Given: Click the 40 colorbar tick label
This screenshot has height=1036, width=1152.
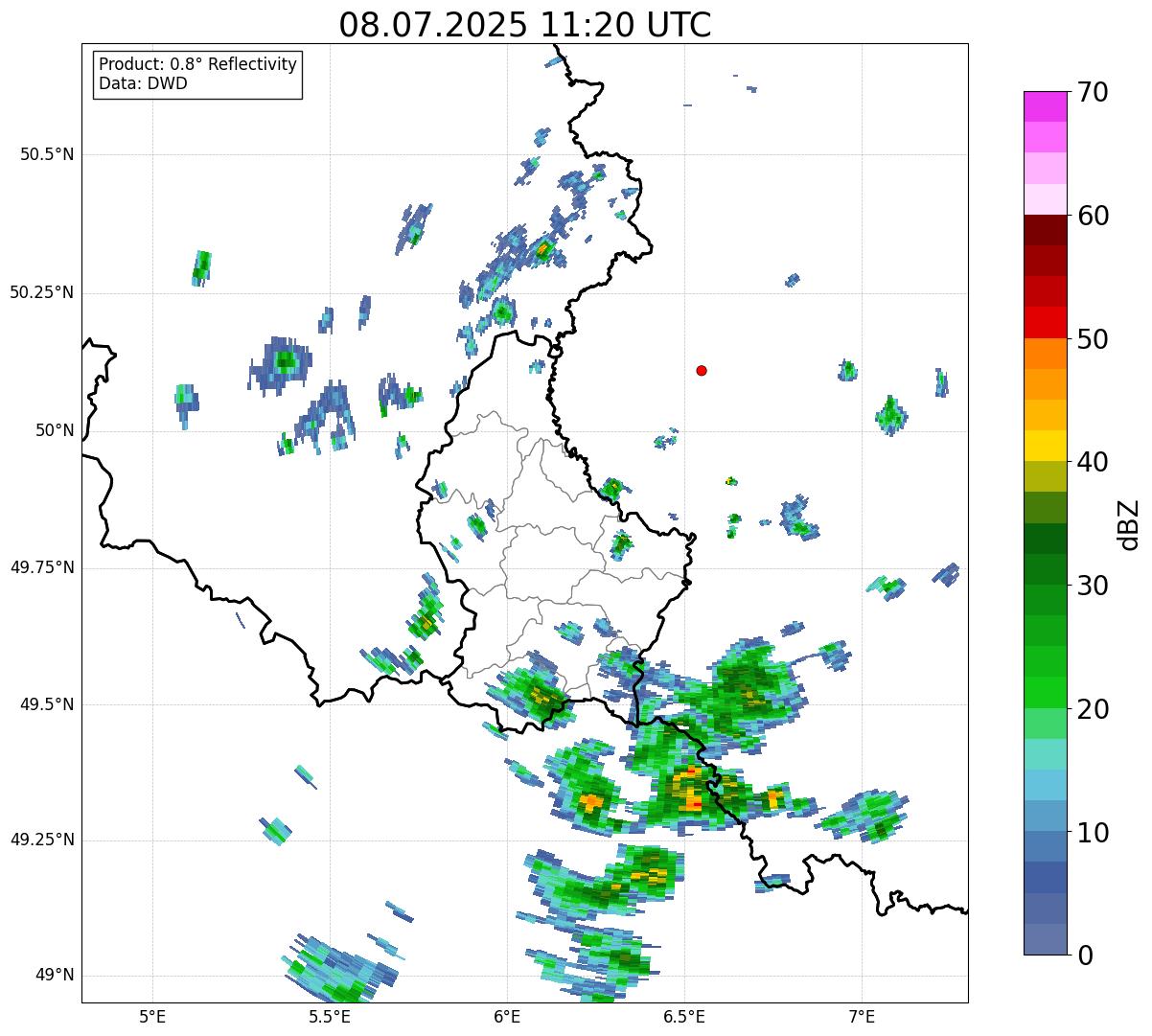Looking at the screenshot, I should coord(1093,462).
